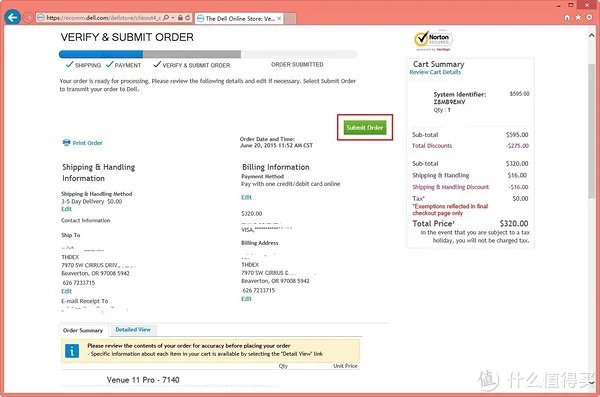Click the Norton Secured badge

pyautogui.click(x=433, y=40)
